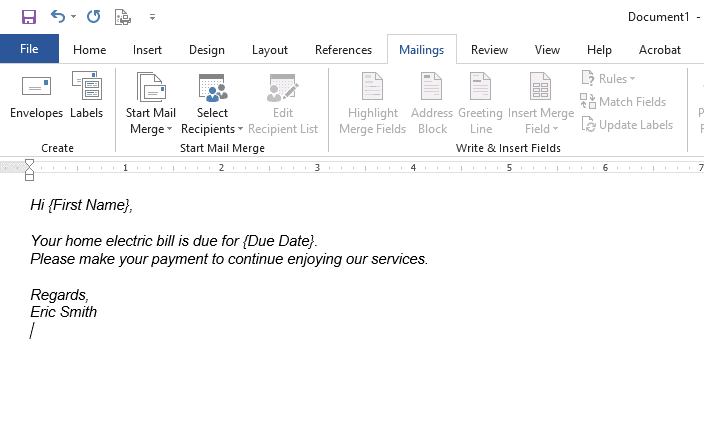This screenshot has height=432, width=704.
Task: Click the Redo/Repeat icon
Action: coord(93,17)
